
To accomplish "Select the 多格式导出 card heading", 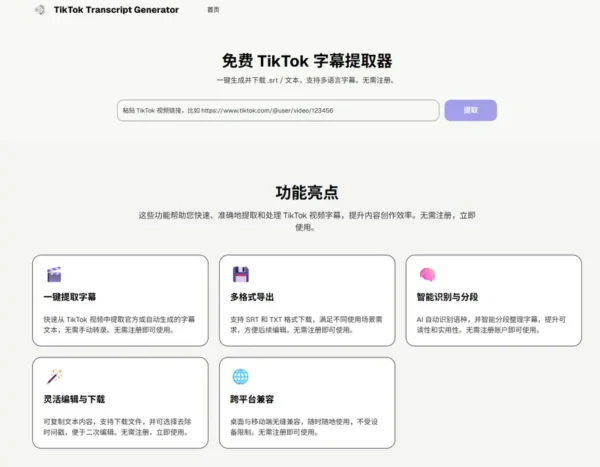I will 252,297.
